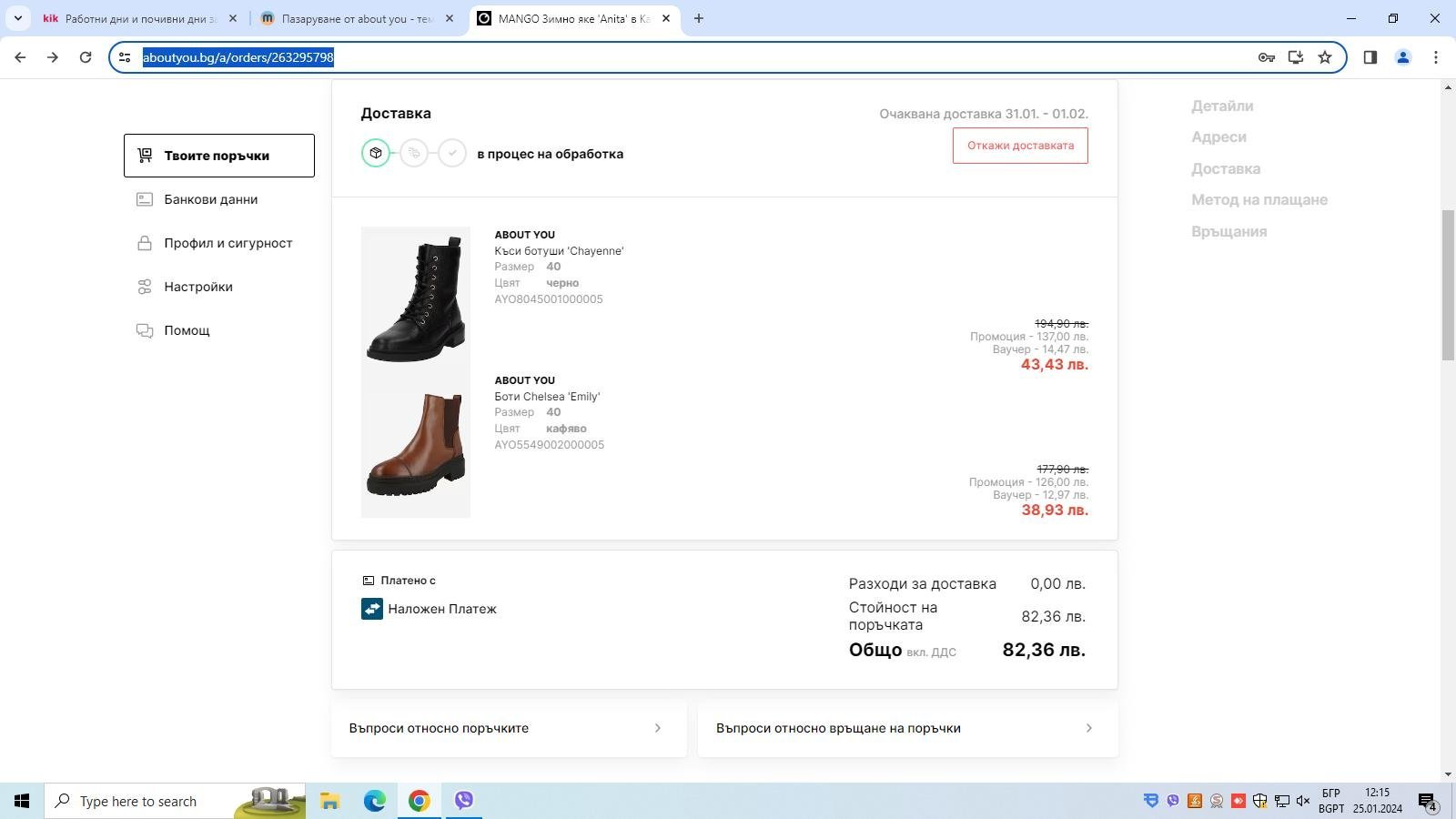
Task: Click the cash on delivery payment icon
Action: pos(371,609)
